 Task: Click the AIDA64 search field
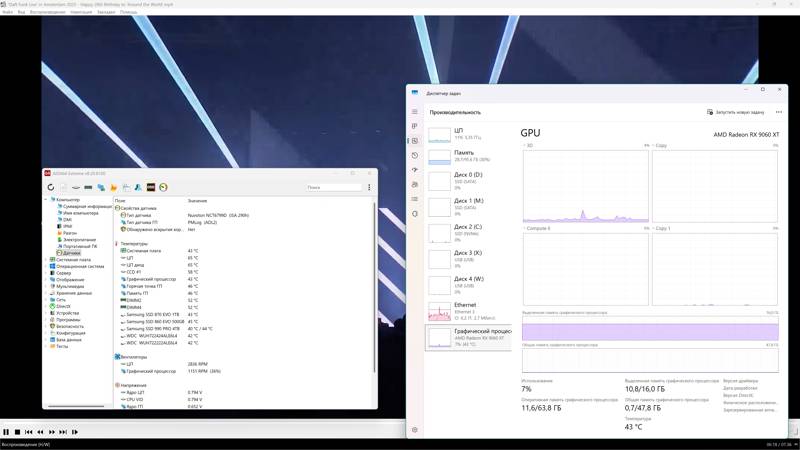(x=334, y=187)
